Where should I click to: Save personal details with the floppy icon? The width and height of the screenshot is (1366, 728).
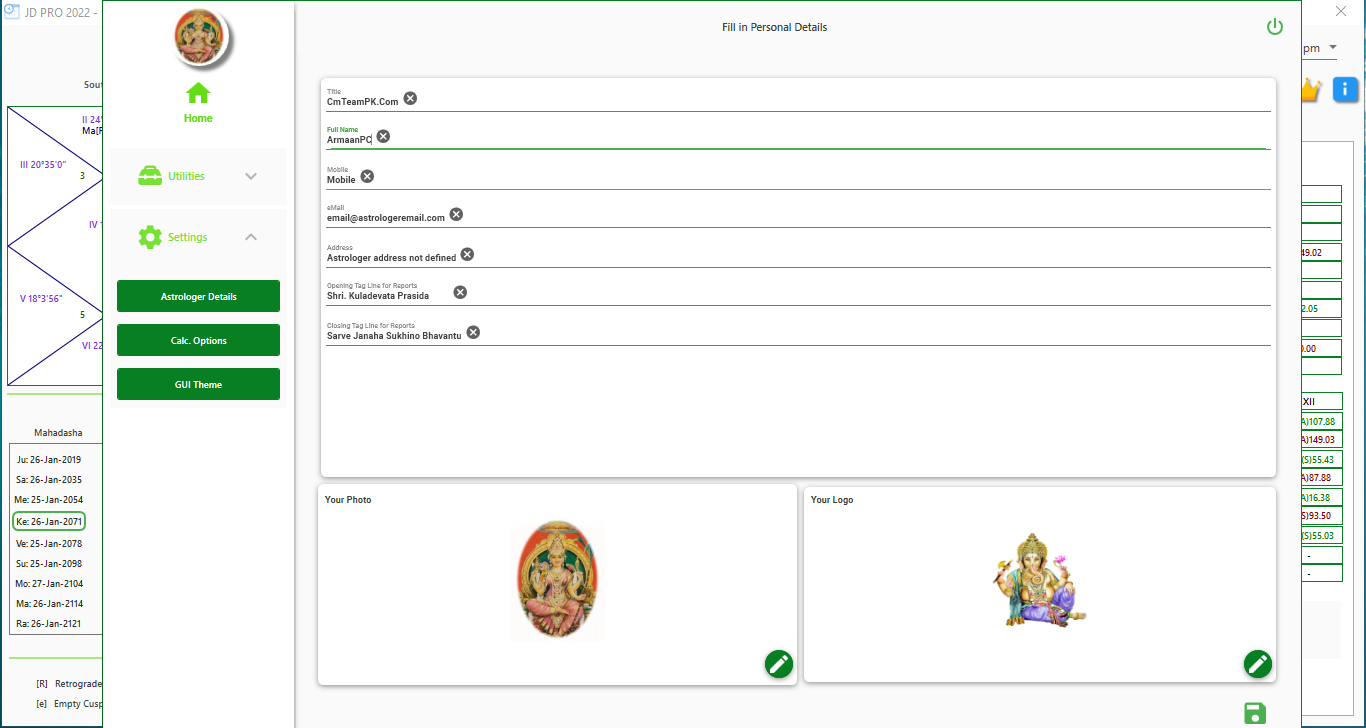coord(1255,713)
